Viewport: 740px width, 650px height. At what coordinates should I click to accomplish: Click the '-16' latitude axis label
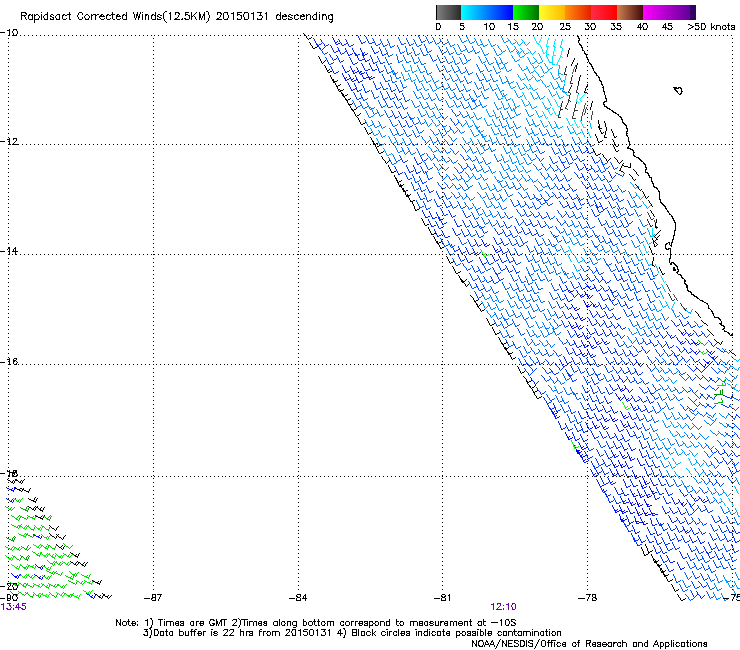[9, 362]
